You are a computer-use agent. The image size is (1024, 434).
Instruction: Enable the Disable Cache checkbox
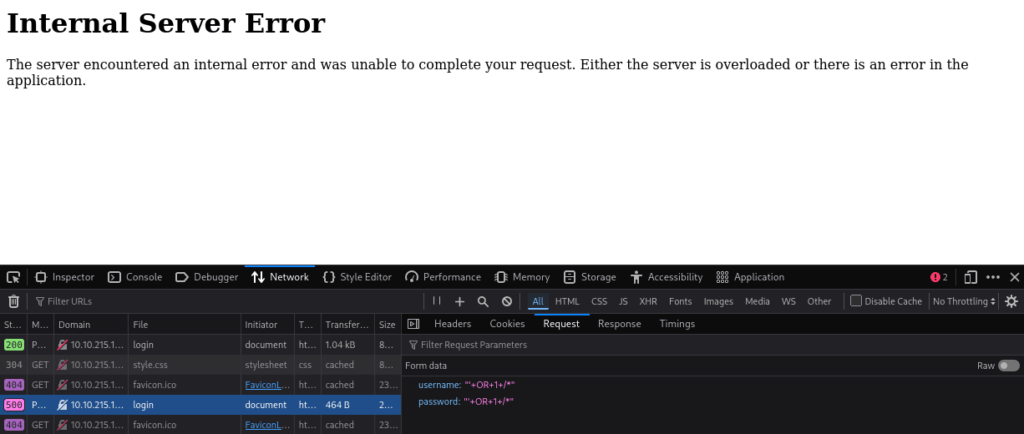coord(856,301)
